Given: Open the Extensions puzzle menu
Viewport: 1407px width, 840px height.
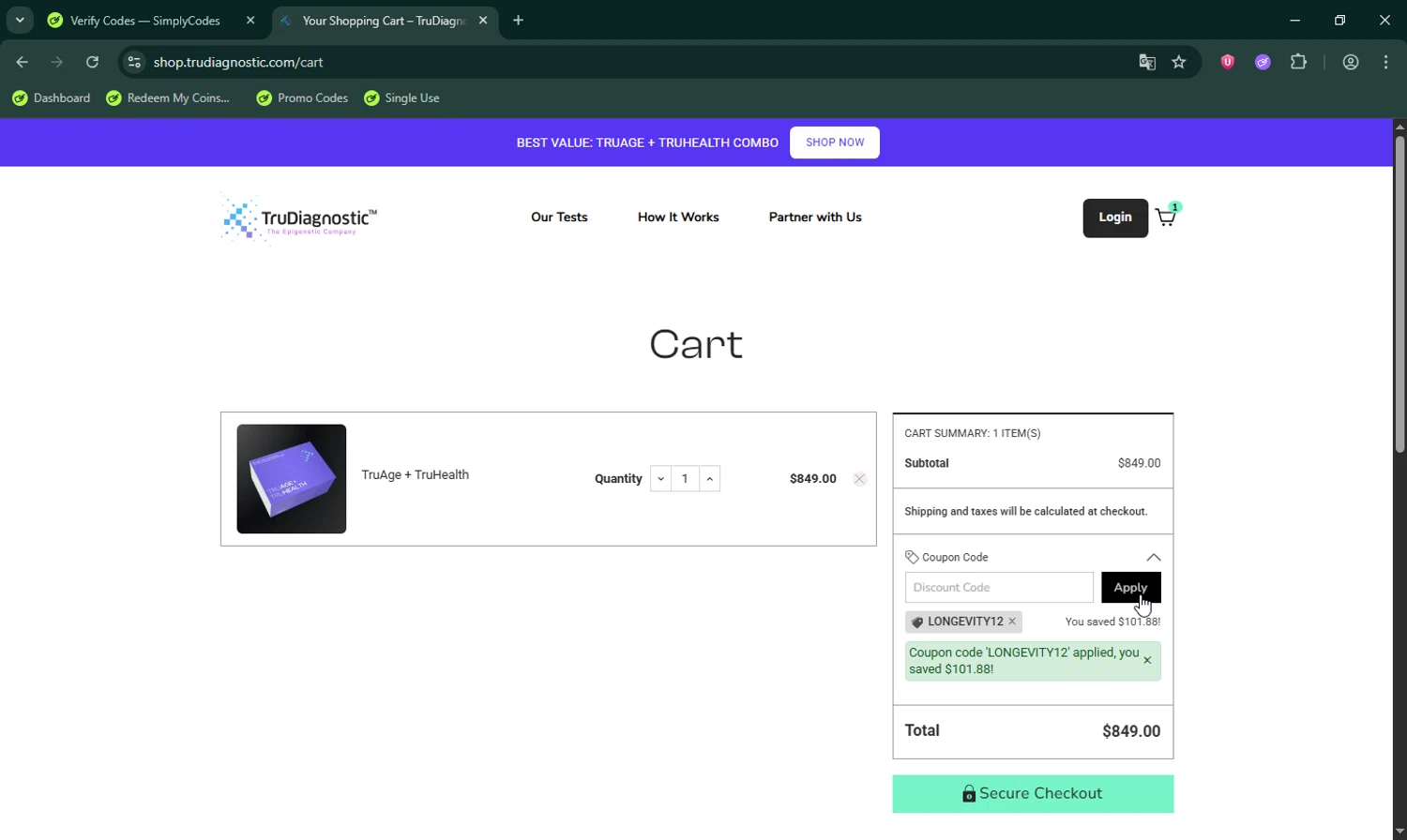Looking at the screenshot, I should (1298, 62).
